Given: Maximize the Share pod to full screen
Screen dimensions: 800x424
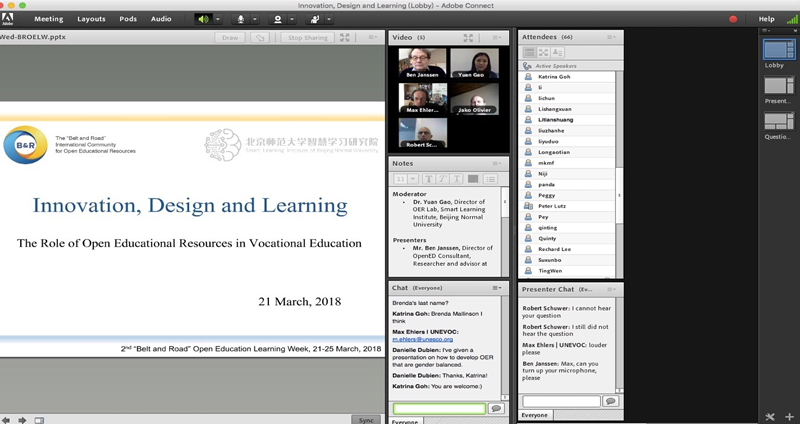Looking at the screenshot, I should (x=345, y=38).
